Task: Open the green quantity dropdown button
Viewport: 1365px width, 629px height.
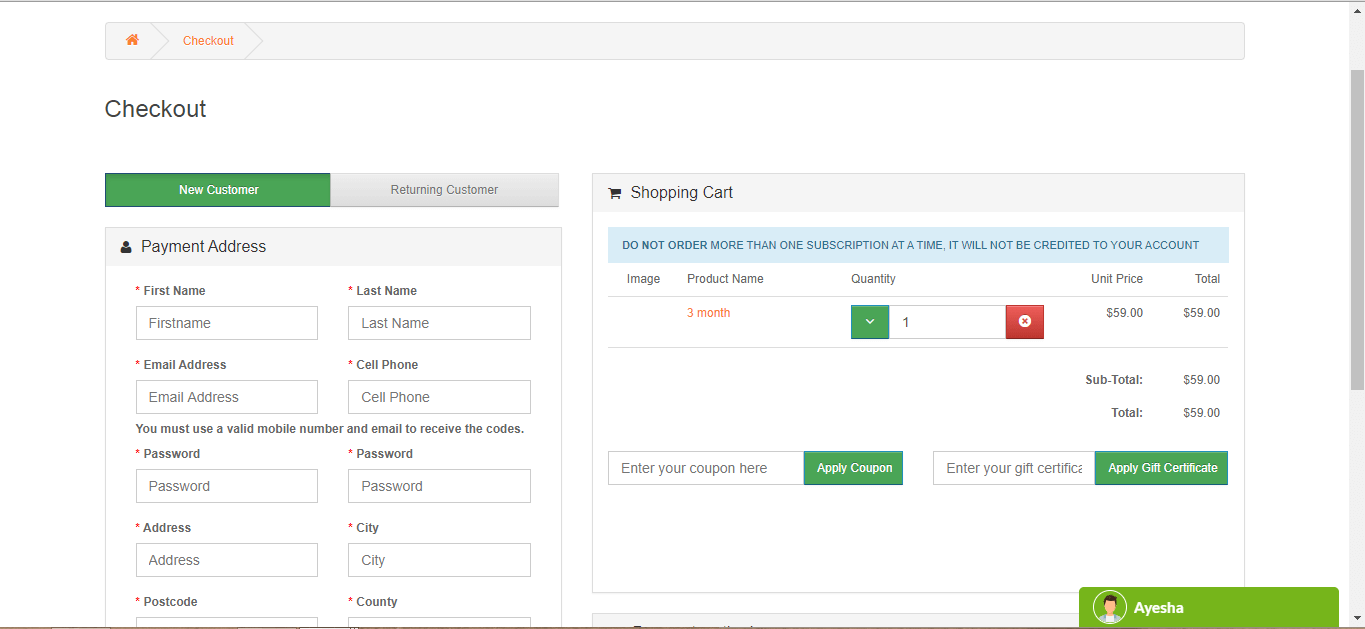Action: tap(870, 322)
